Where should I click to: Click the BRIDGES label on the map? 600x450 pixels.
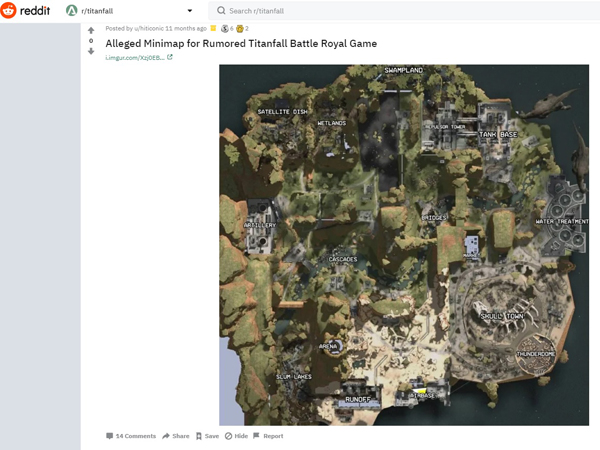click(x=434, y=217)
